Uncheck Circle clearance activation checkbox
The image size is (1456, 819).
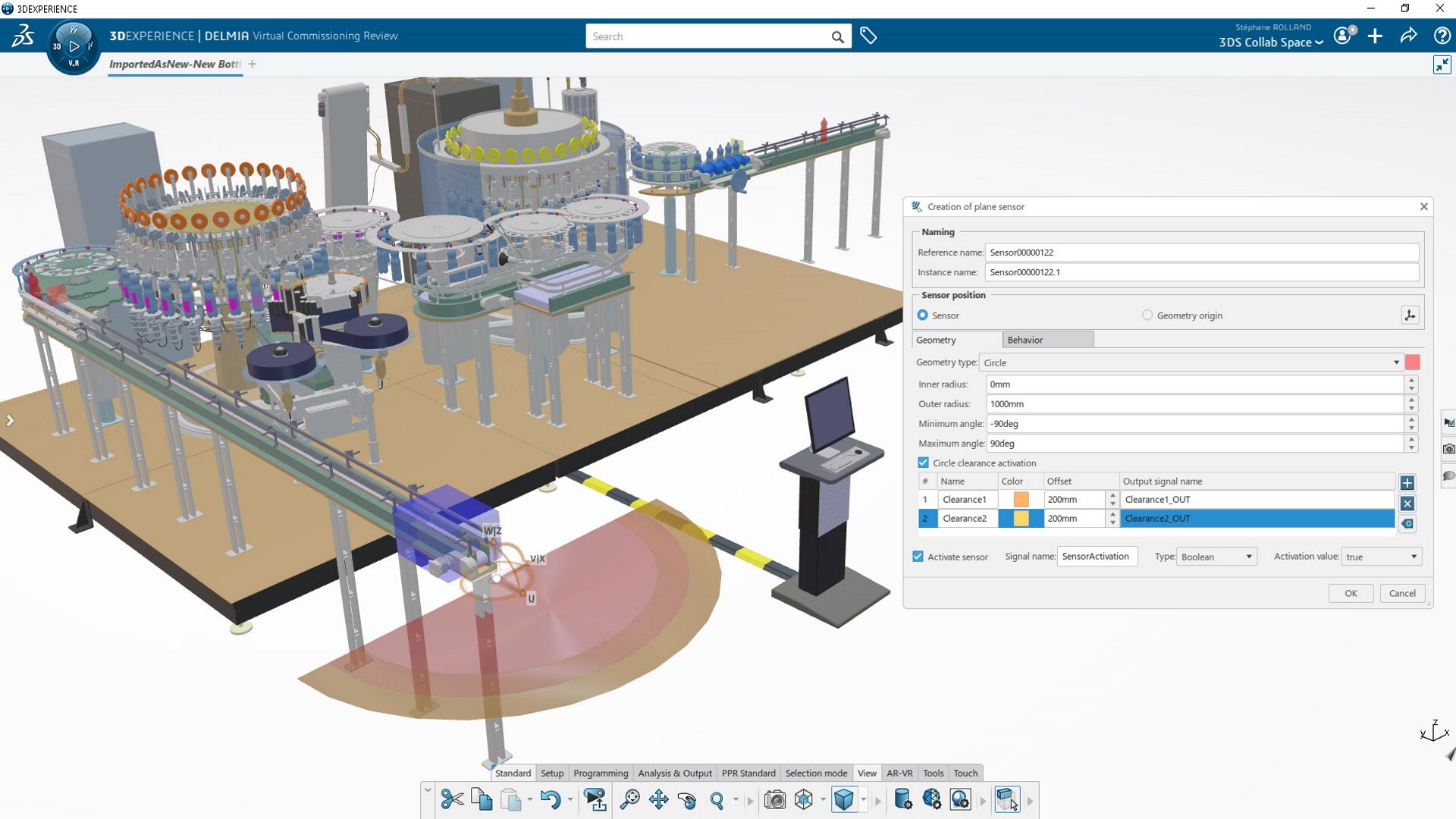pos(923,463)
